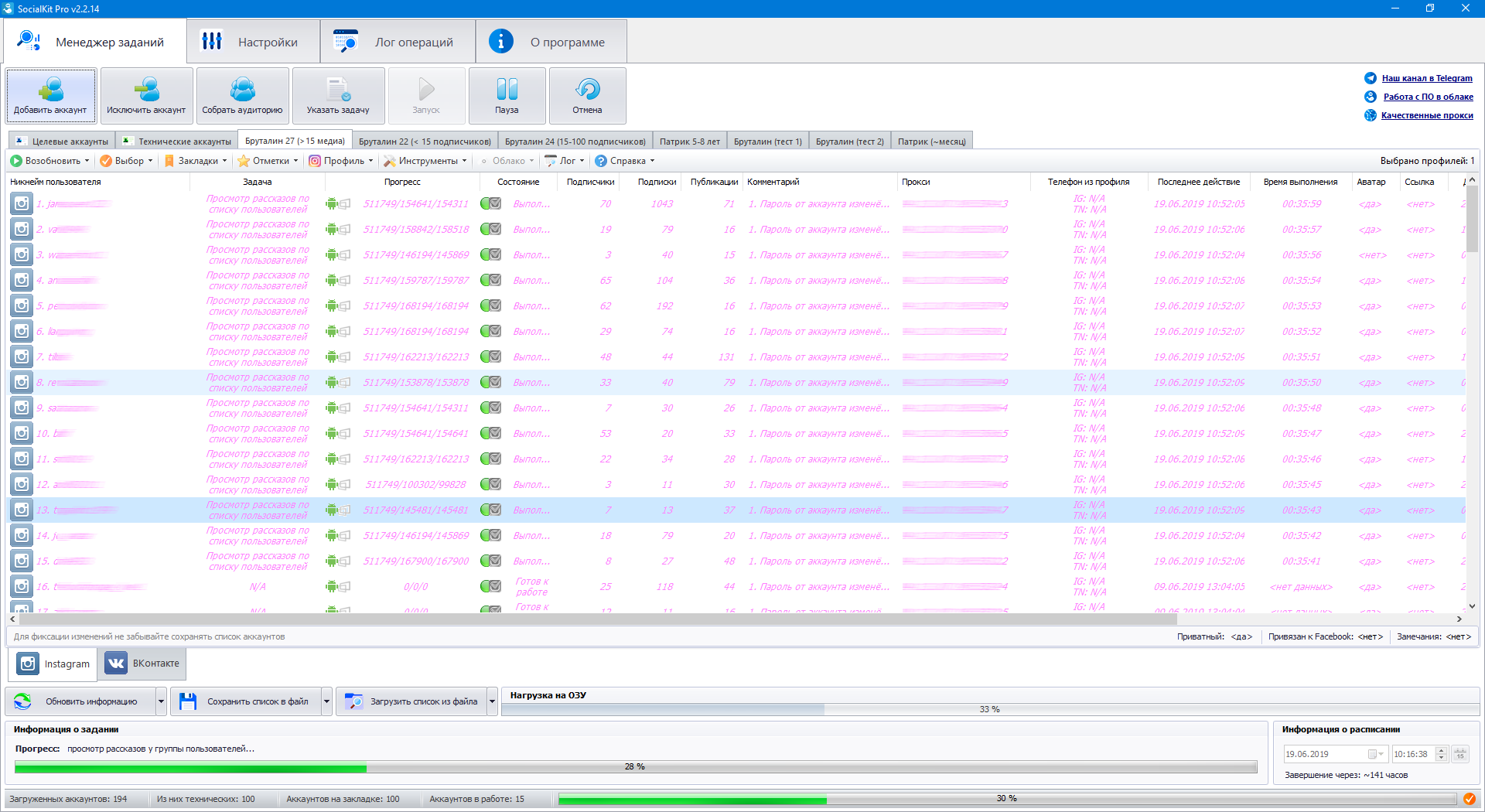Viewport: 1485px width, 812px height.
Task: Open the Профиль dropdown menu
Action: [341, 161]
